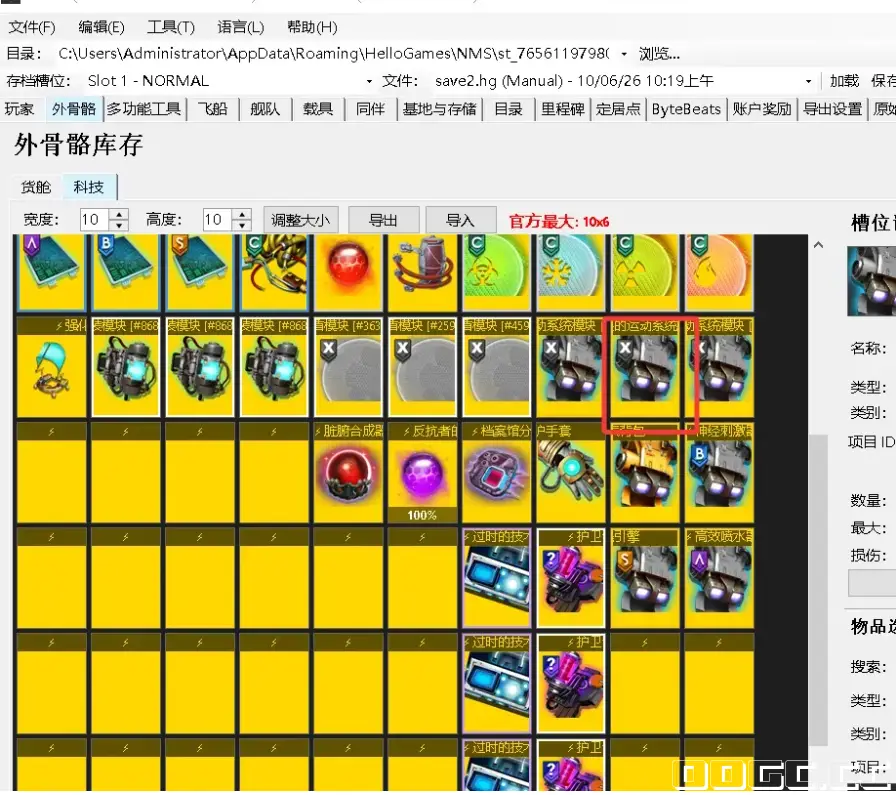The image size is (896, 795).
Task: Increase the 宽度 value with up arrow
Action: [119, 215]
